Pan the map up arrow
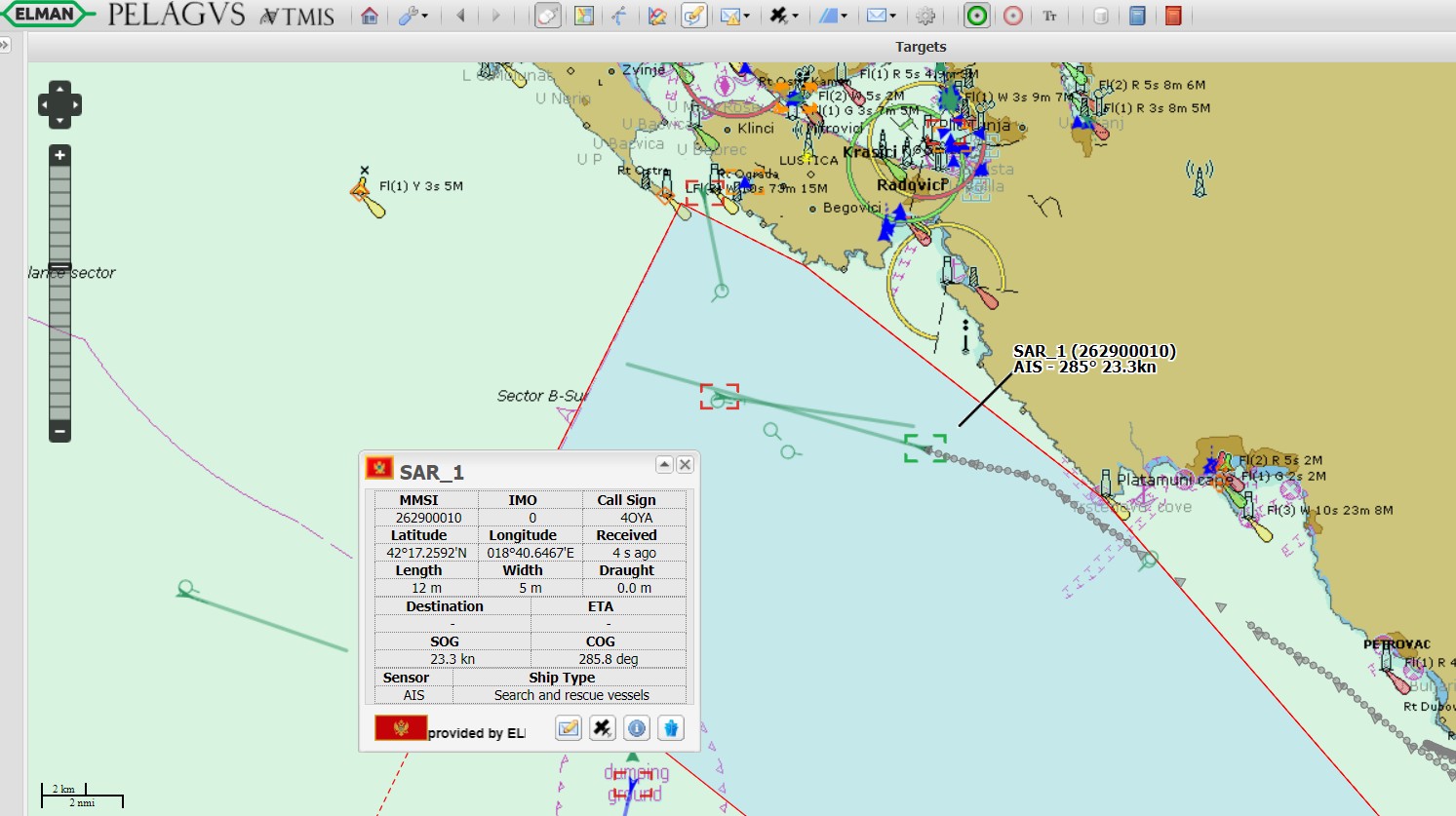The width and height of the screenshot is (1456, 816). 59,88
